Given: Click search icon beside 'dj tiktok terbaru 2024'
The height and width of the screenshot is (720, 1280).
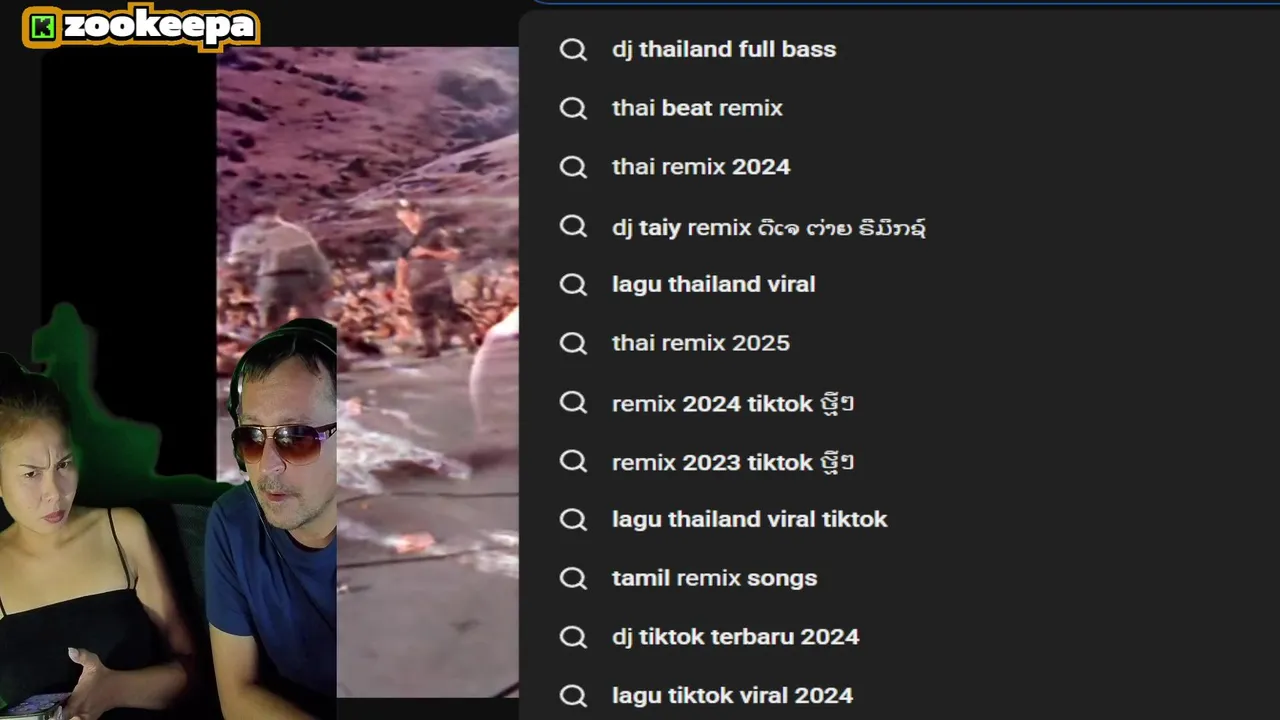Looking at the screenshot, I should [x=573, y=637].
